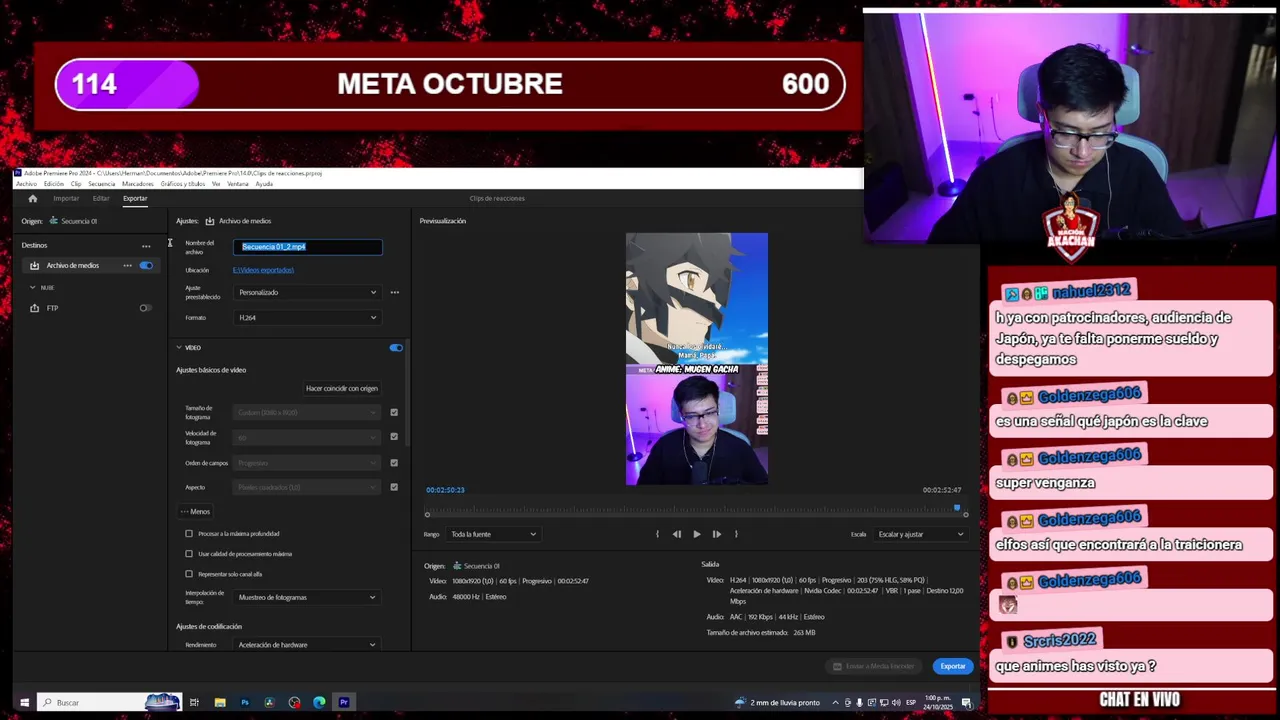This screenshot has width=1280, height=720.
Task: Open the Edición menu
Action: (53, 184)
